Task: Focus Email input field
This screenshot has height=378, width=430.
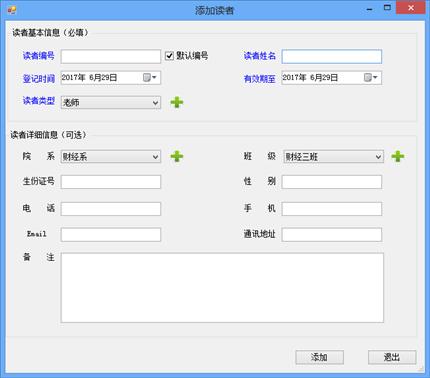Action: [x=111, y=235]
